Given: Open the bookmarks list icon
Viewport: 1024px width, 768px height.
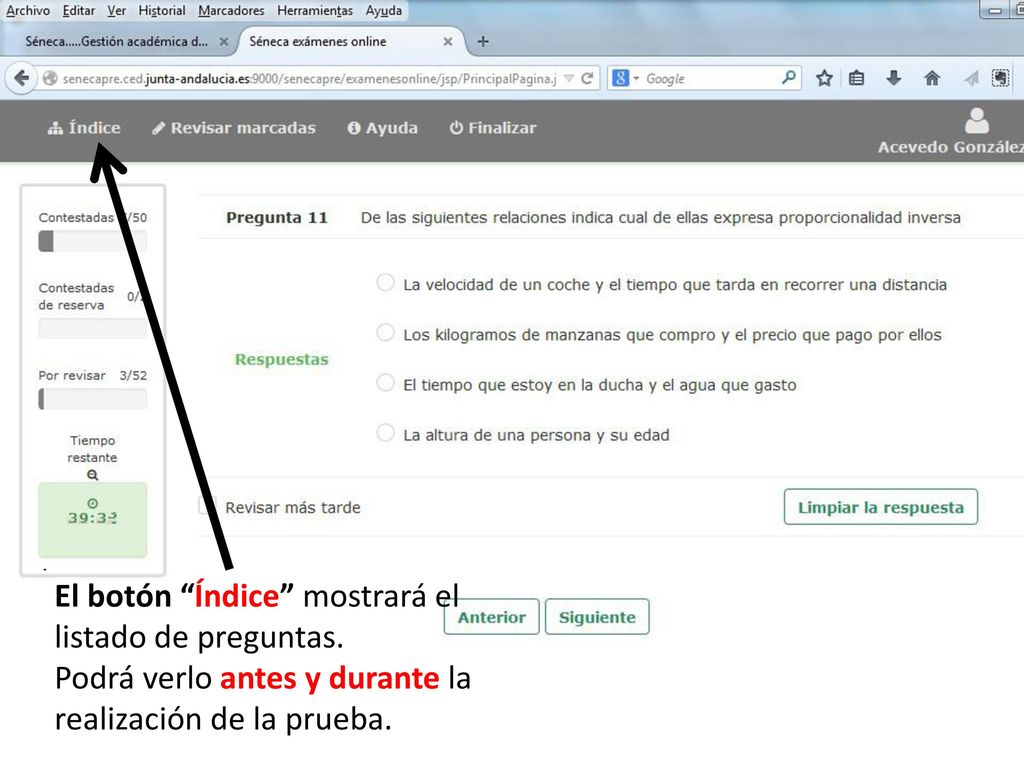Looking at the screenshot, I should click(856, 78).
